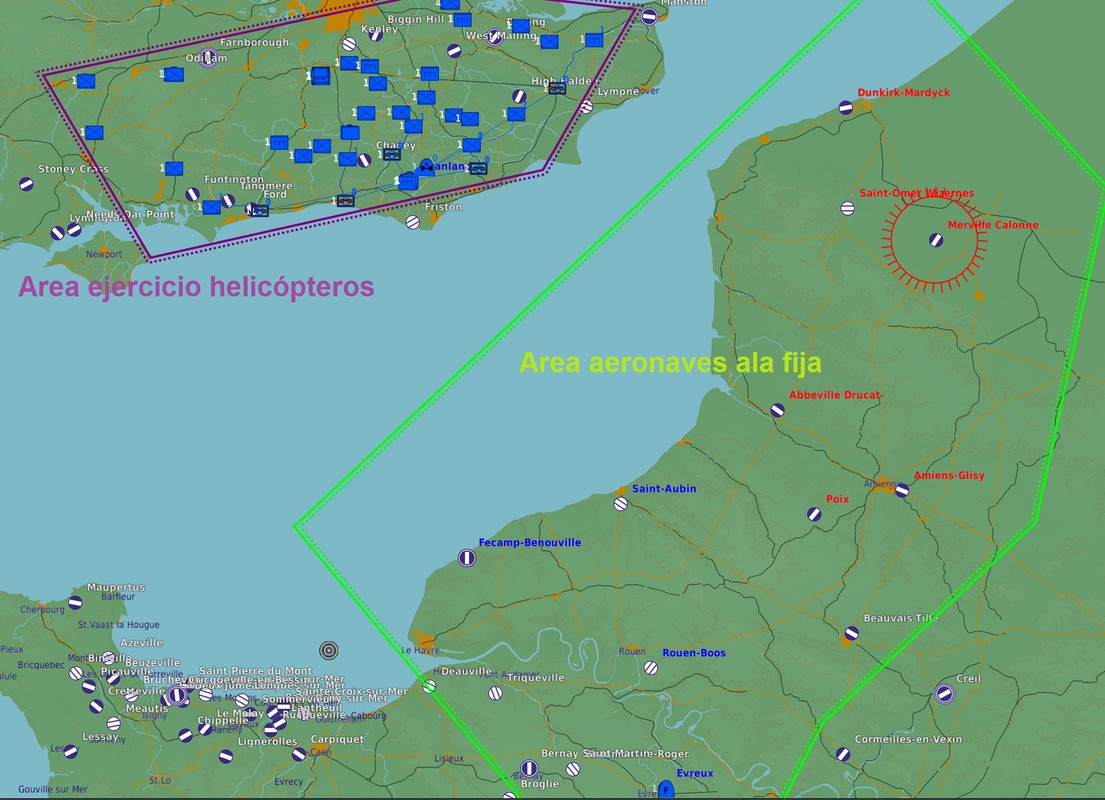Click the 'Merville Calonne' red label

[x=993, y=225]
